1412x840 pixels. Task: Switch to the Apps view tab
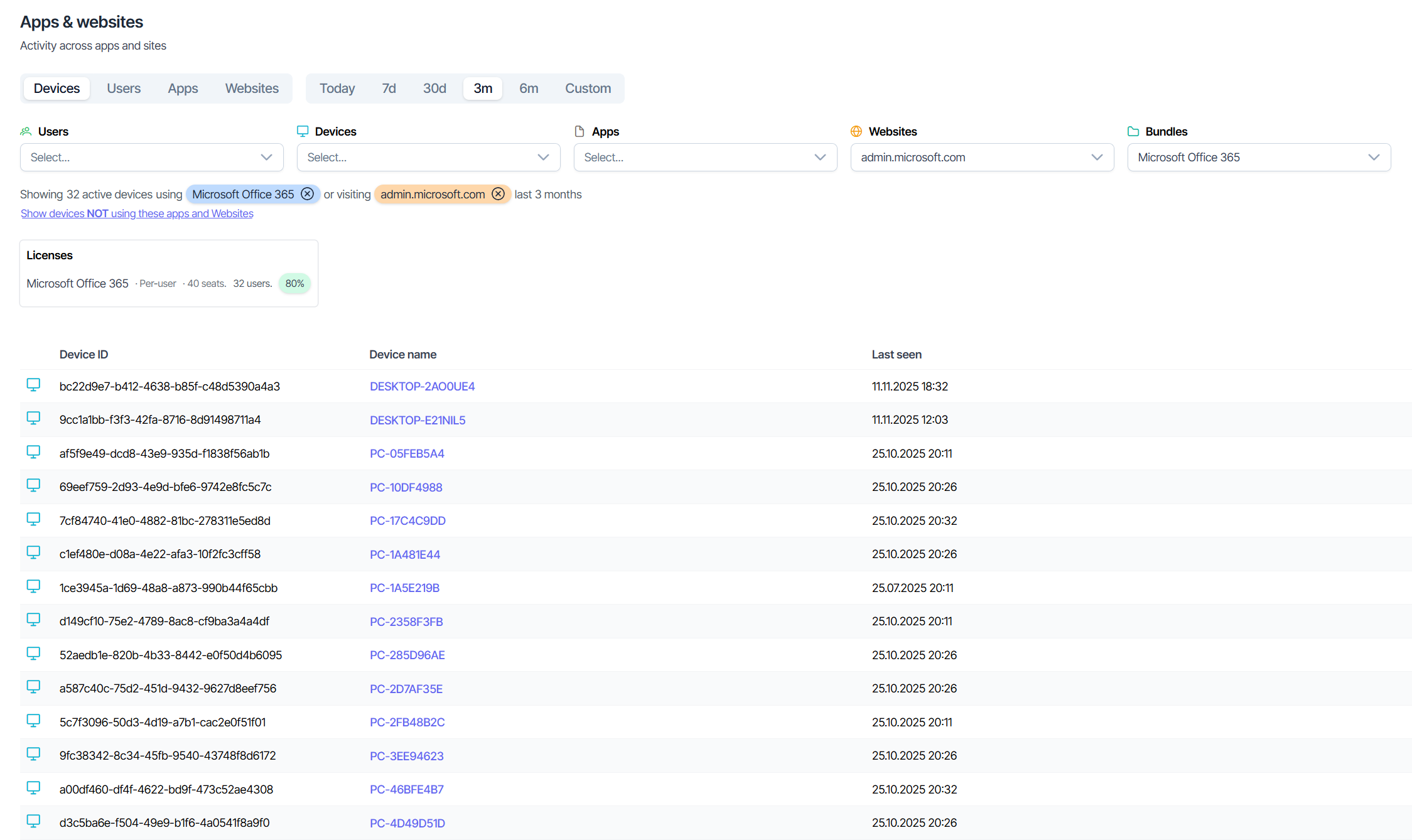(x=183, y=89)
